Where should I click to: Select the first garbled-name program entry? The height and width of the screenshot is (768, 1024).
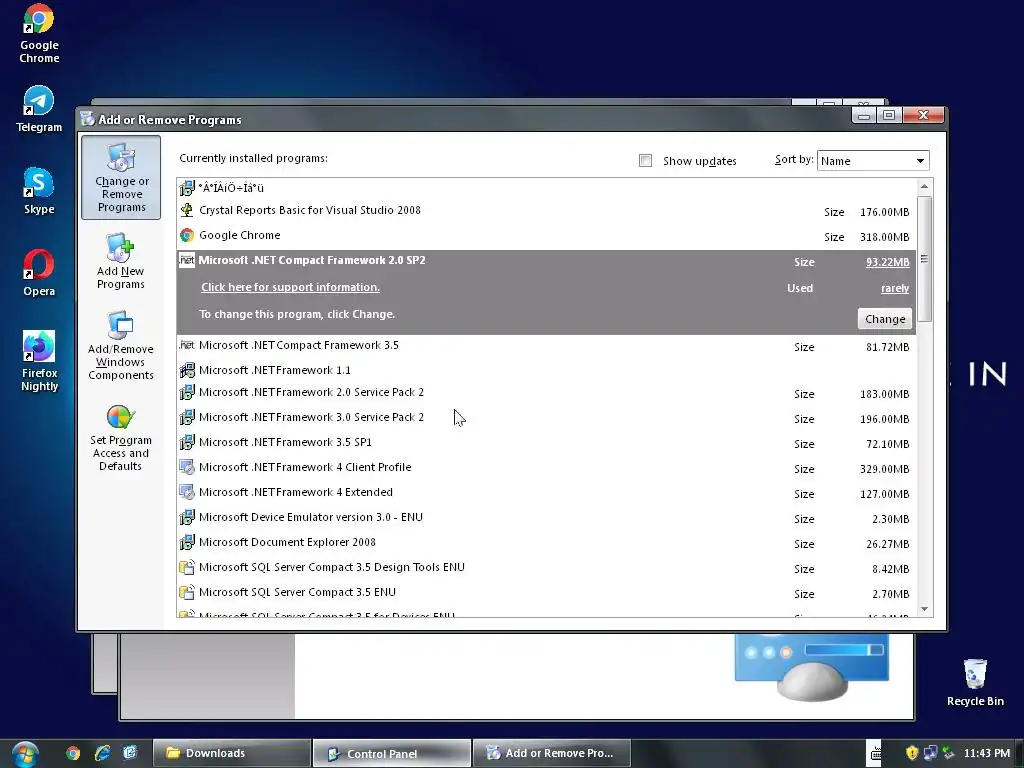click(x=546, y=188)
